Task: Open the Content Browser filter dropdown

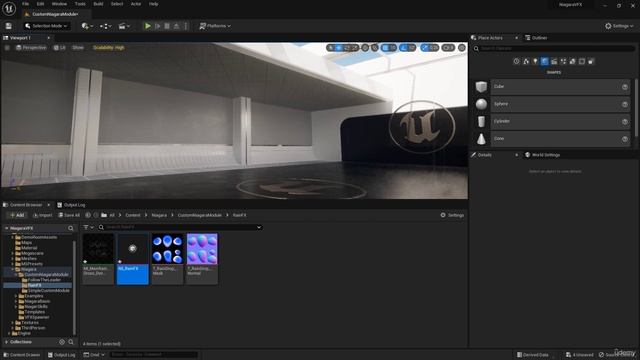Action: pos(88,227)
